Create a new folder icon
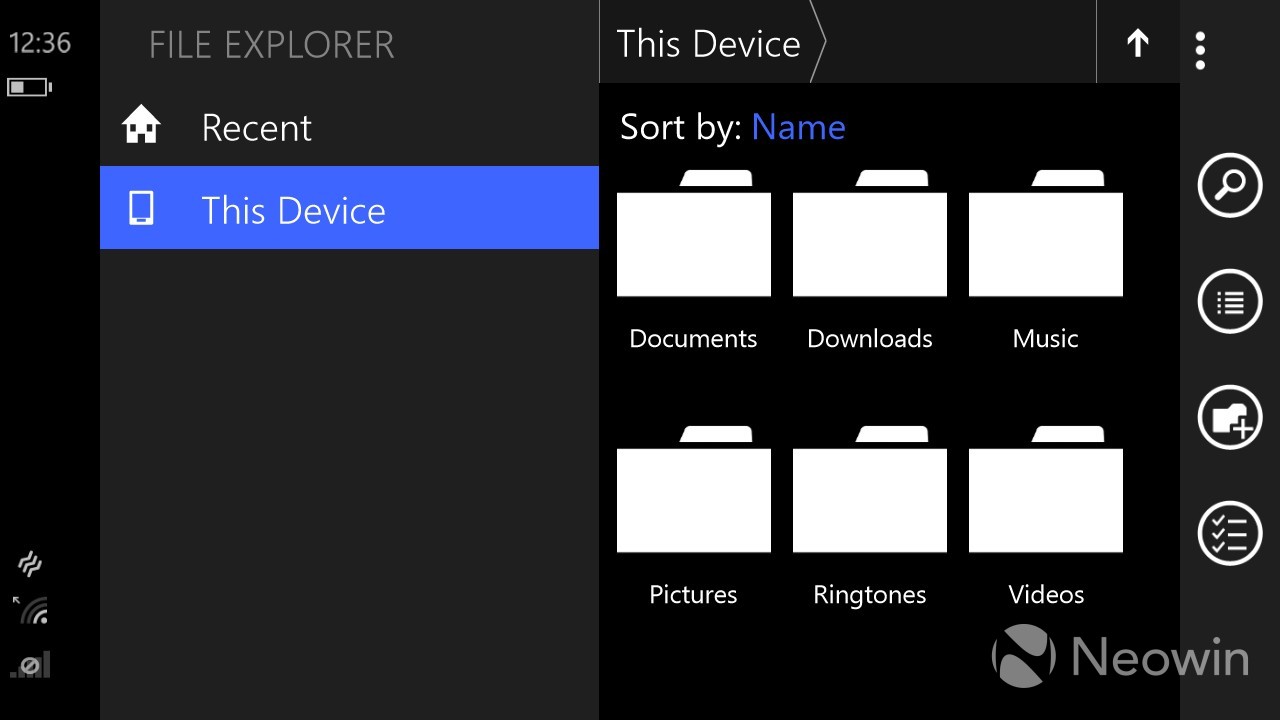Screen dimensions: 1280x720 pyautogui.click(x=1230, y=417)
